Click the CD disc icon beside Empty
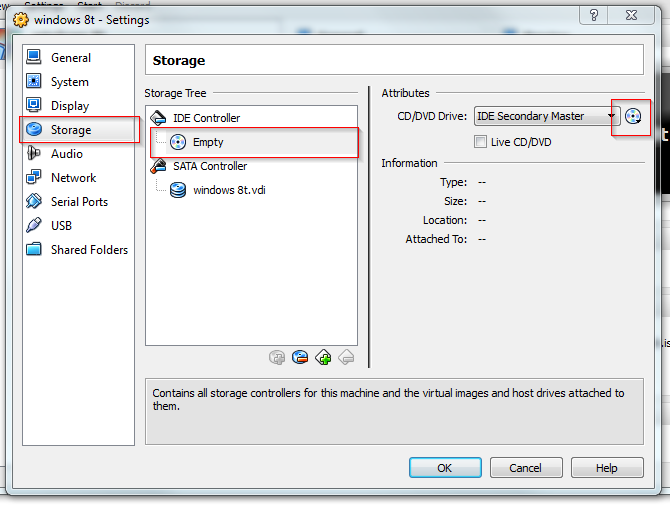 pos(178,142)
